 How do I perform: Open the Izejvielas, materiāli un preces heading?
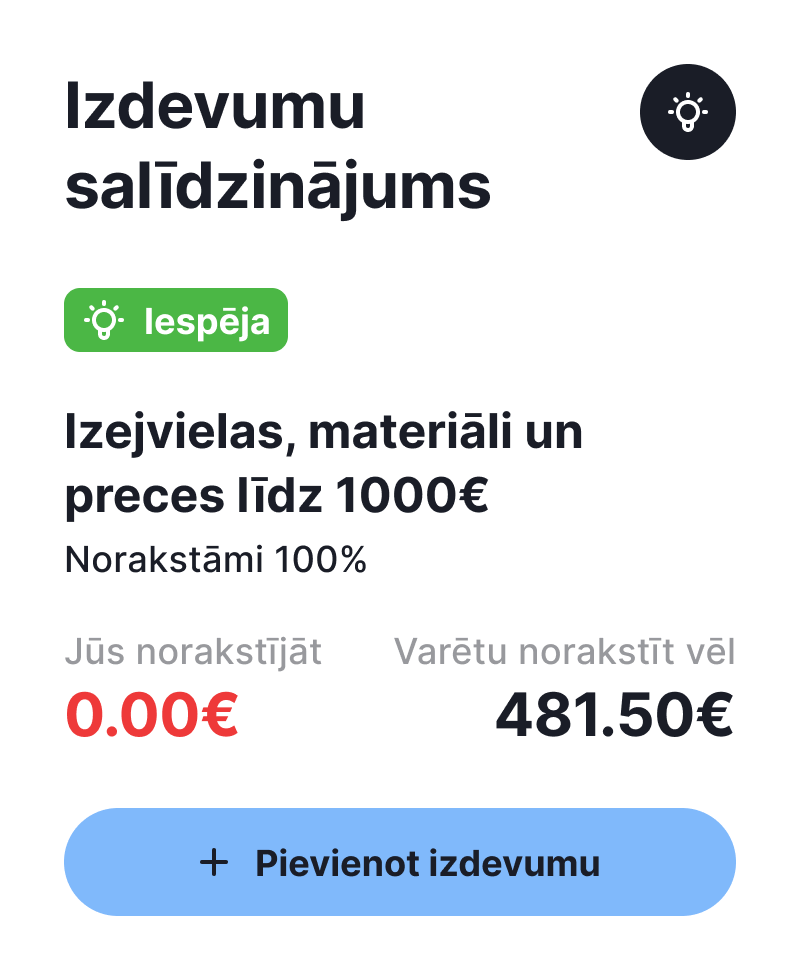324,464
